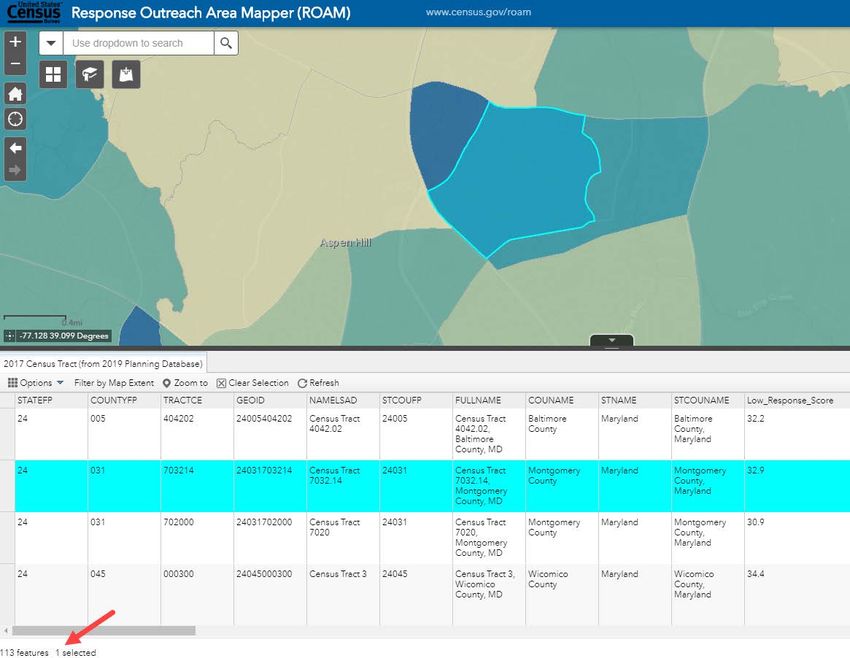Collapse the attribute table with the arrow handle

pyautogui.click(x=611, y=340)
